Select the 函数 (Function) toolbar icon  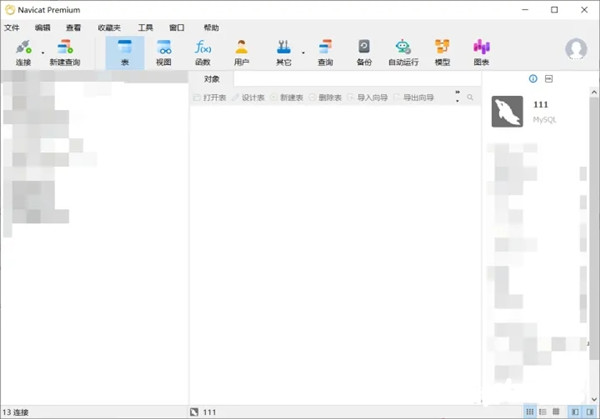pos(203,52)
